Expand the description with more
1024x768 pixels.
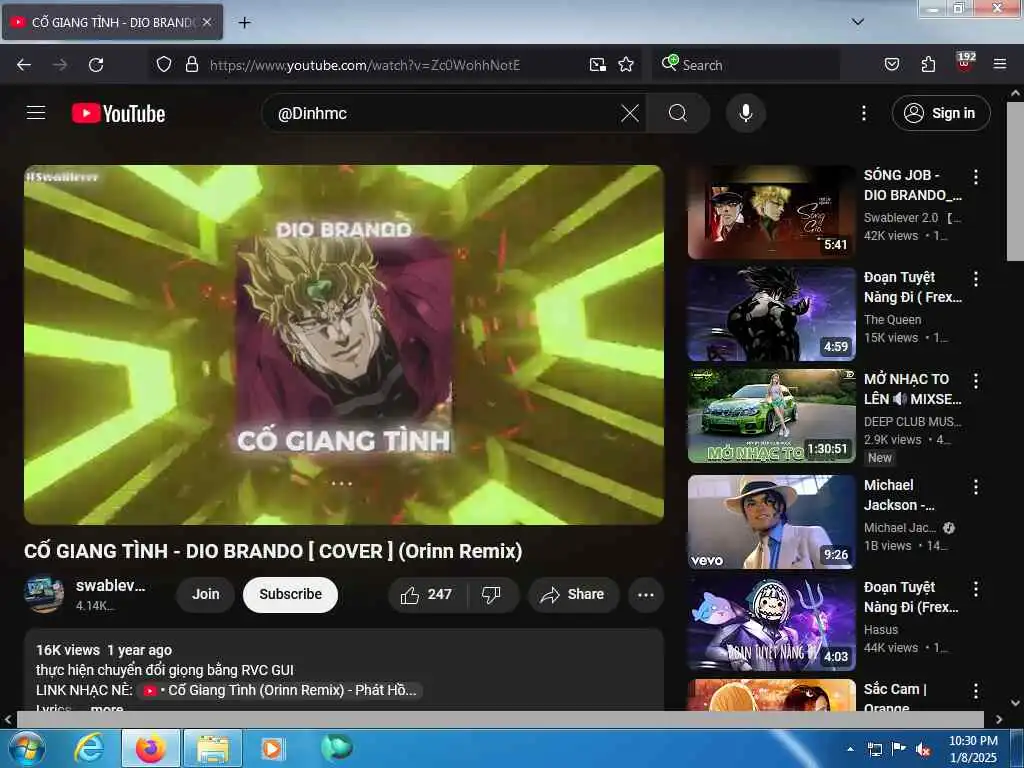[x=106, y=708]
